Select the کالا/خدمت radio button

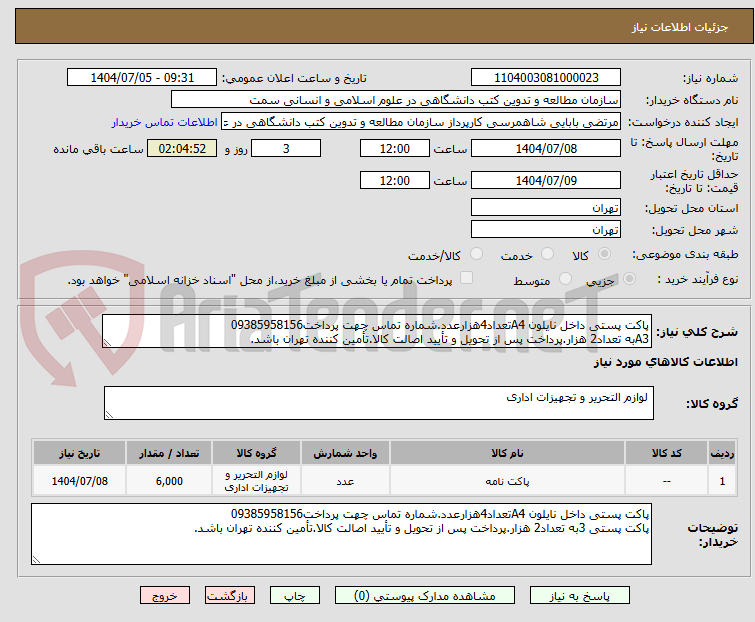pyautogui.click(x=476, y=254)
